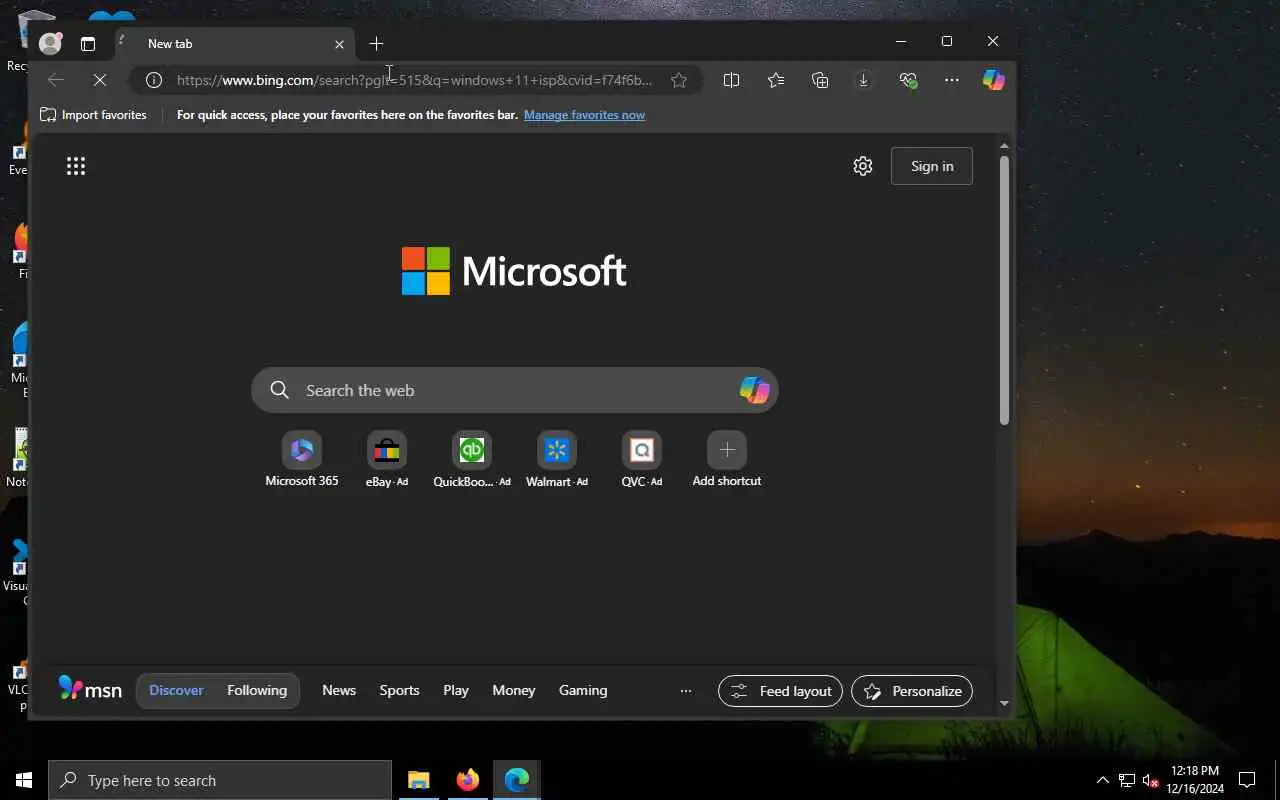Select the Discover feed tab
The height and width of the screenshot is (800, 1280).
point(176,690)
